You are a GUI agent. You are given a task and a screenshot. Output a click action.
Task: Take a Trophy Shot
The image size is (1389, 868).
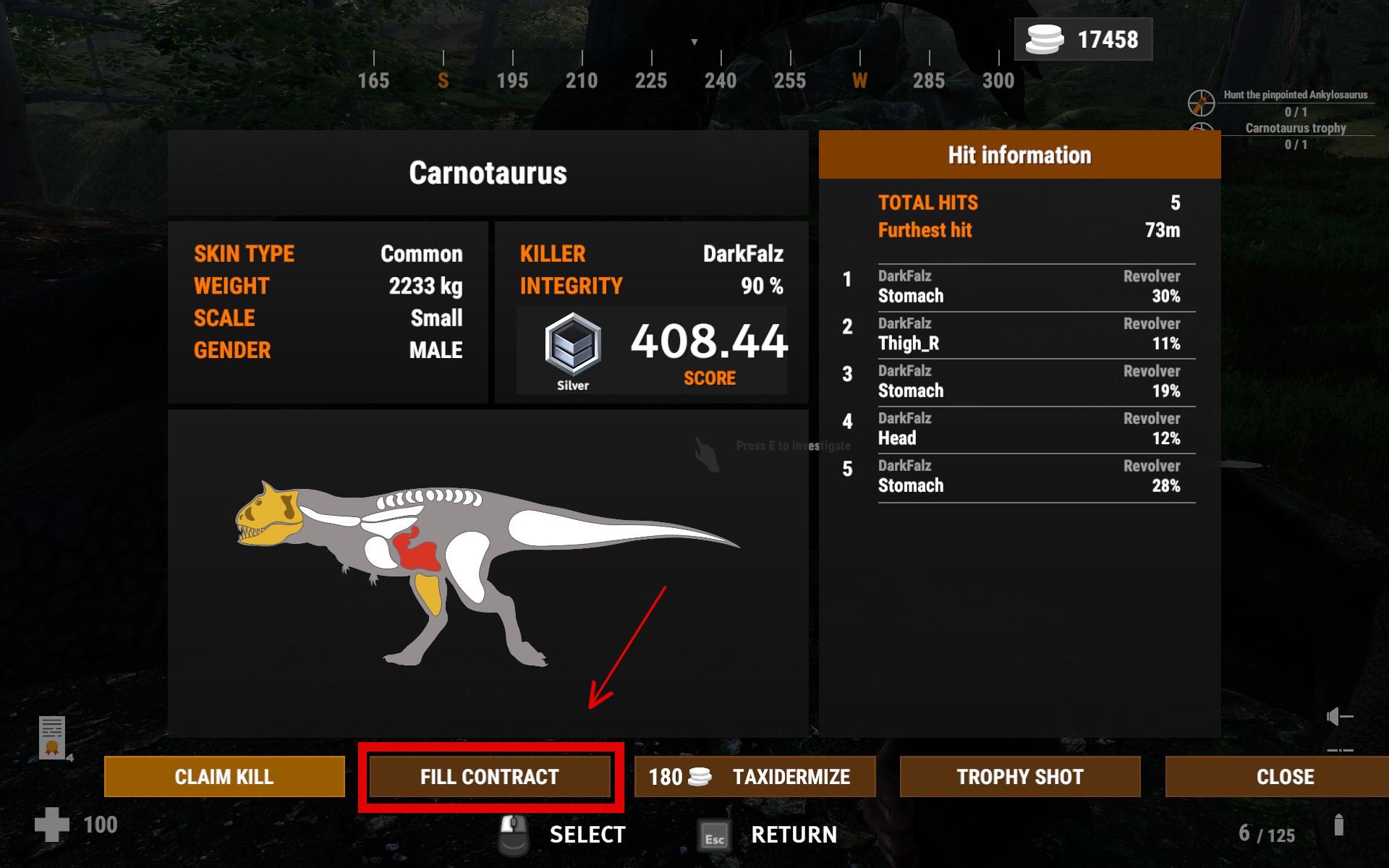tap(1020, 777)
